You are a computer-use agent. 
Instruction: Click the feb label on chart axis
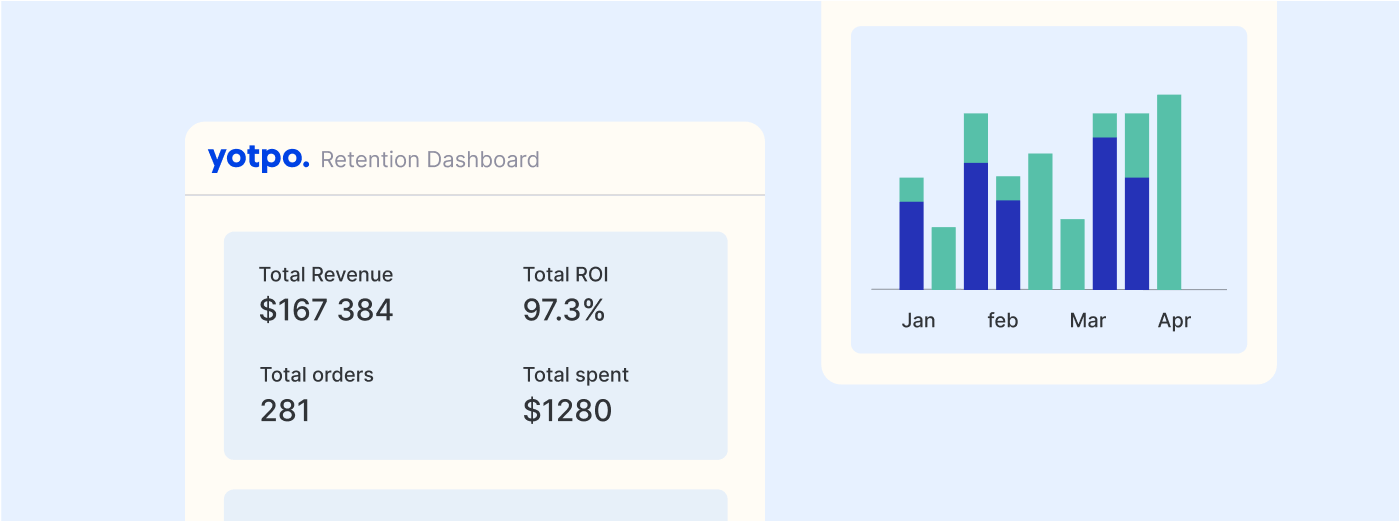tap(1003, 321)
